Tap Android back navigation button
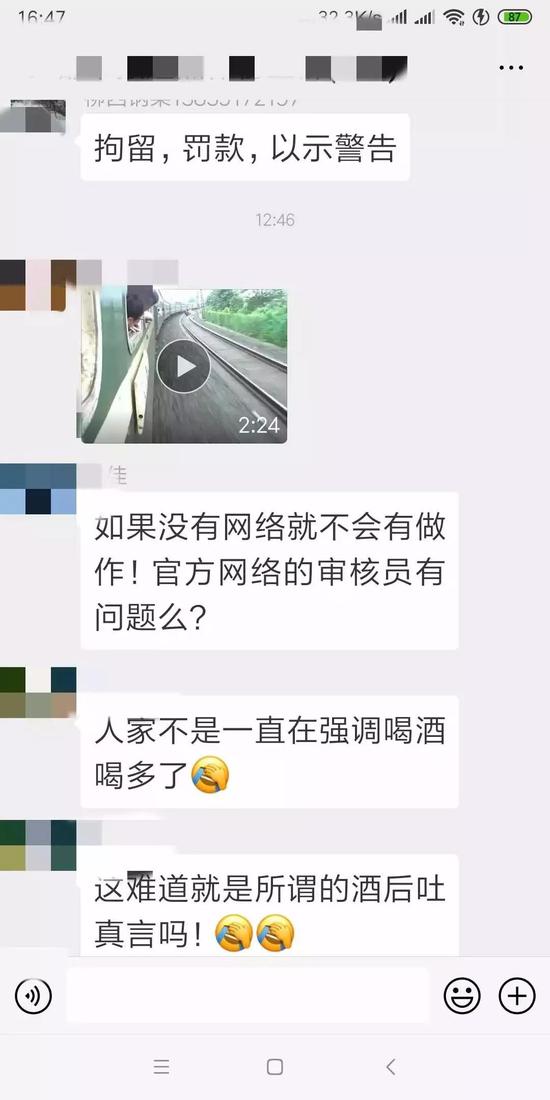The width and height of the screenshot is (550, 1100). coord(391,1067)
